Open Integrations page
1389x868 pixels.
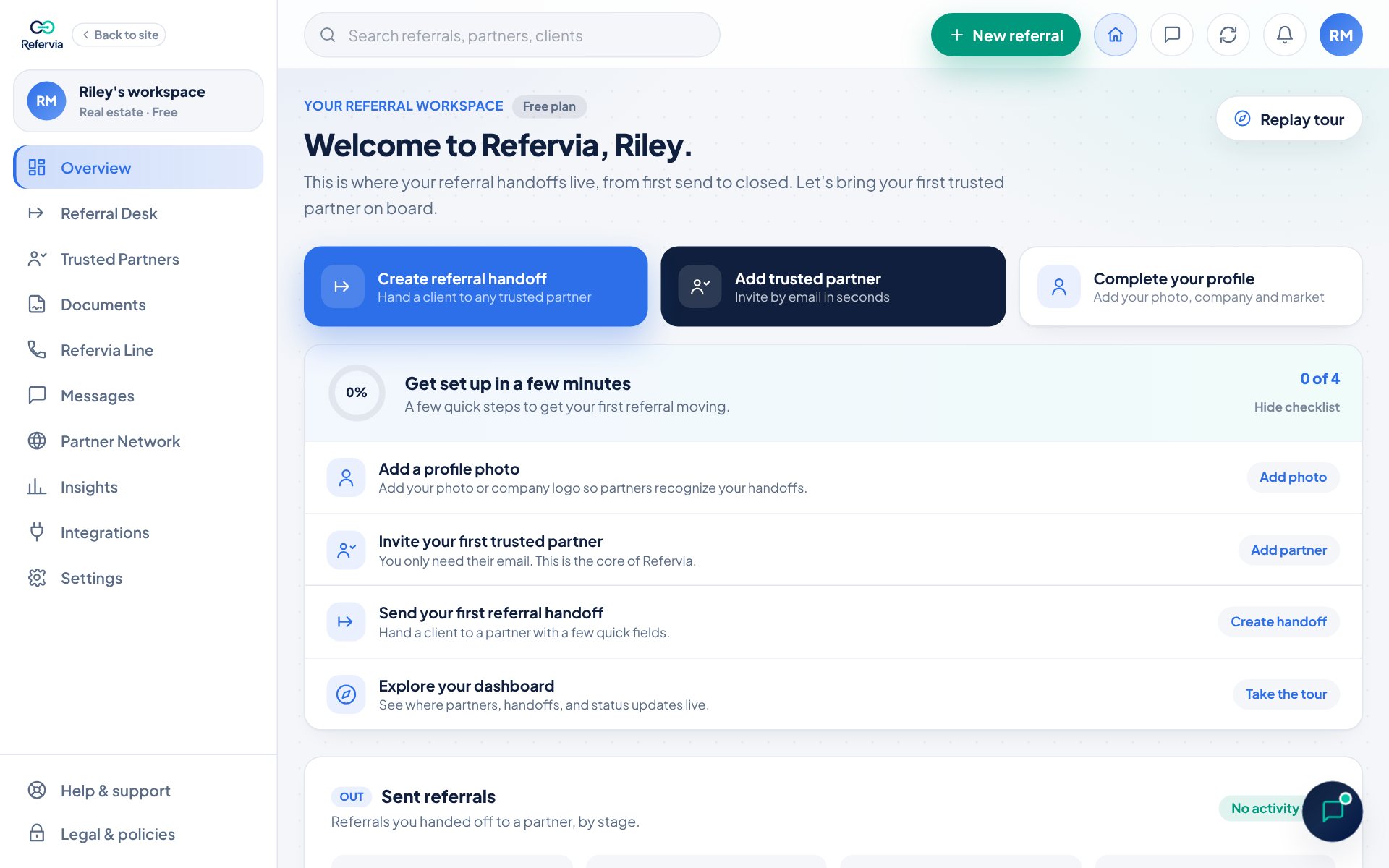138,532
